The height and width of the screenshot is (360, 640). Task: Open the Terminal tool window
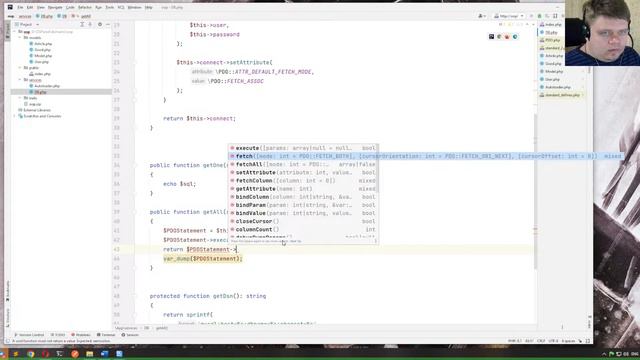point(106,335)
